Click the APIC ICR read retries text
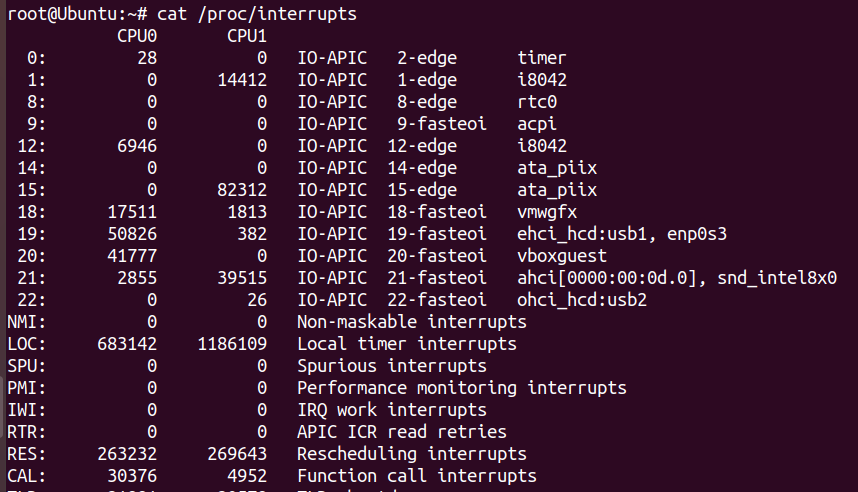This screenshot has width=858, height=492. [x=402, y=432]
